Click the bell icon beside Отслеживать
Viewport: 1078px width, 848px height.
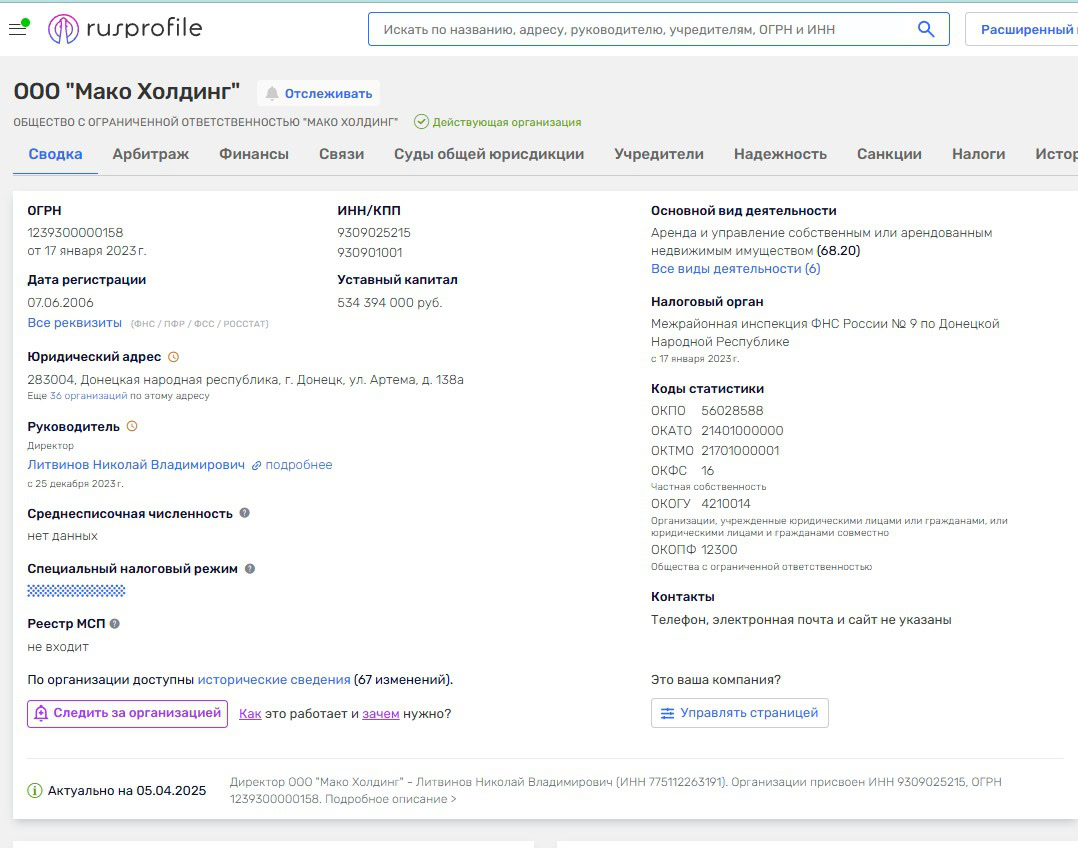(272, 94)
